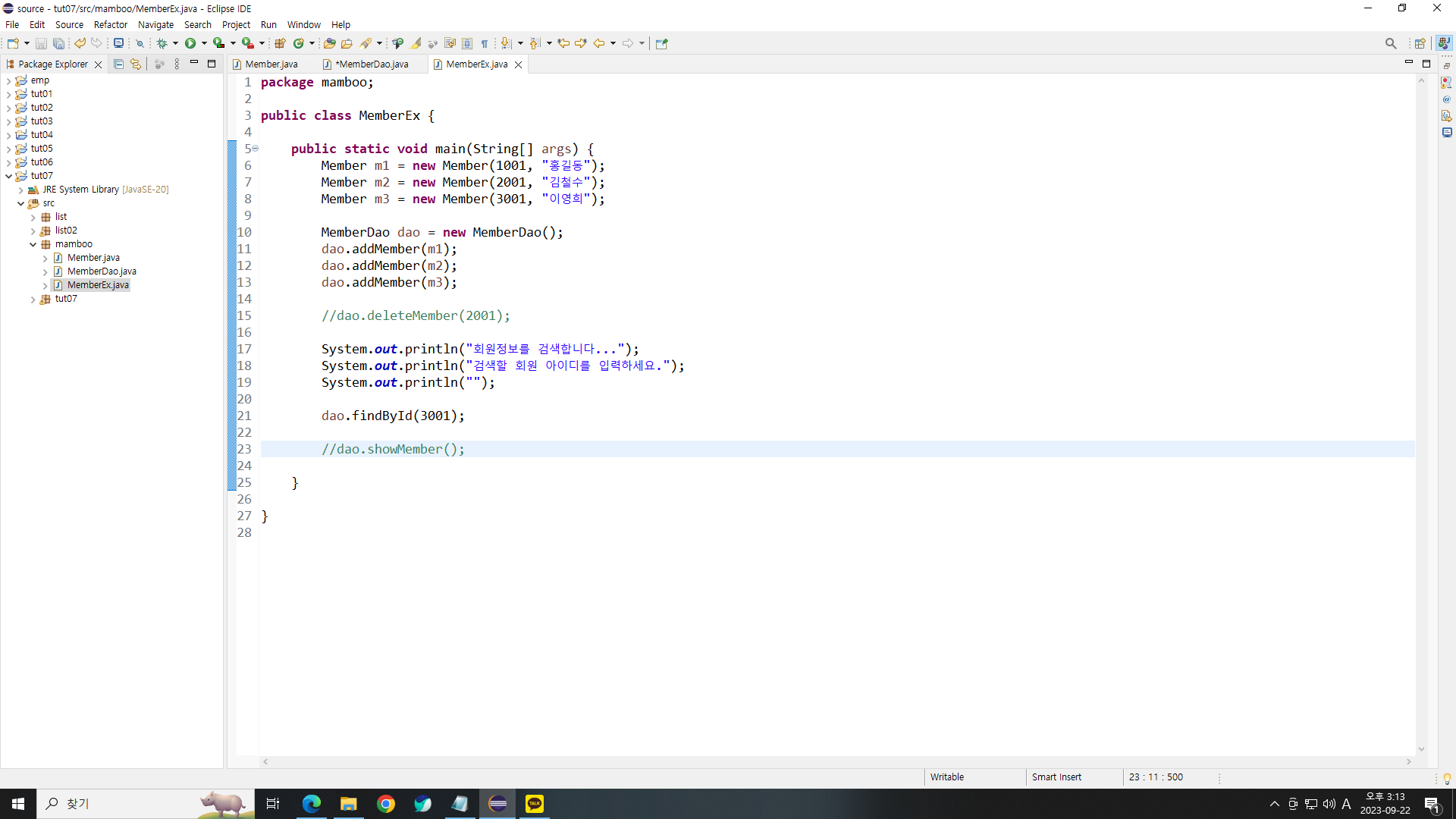The width and height of the screenshot is (1456, 819).
Task: Collapse the main method fold marker
Action: click(256, 149)
